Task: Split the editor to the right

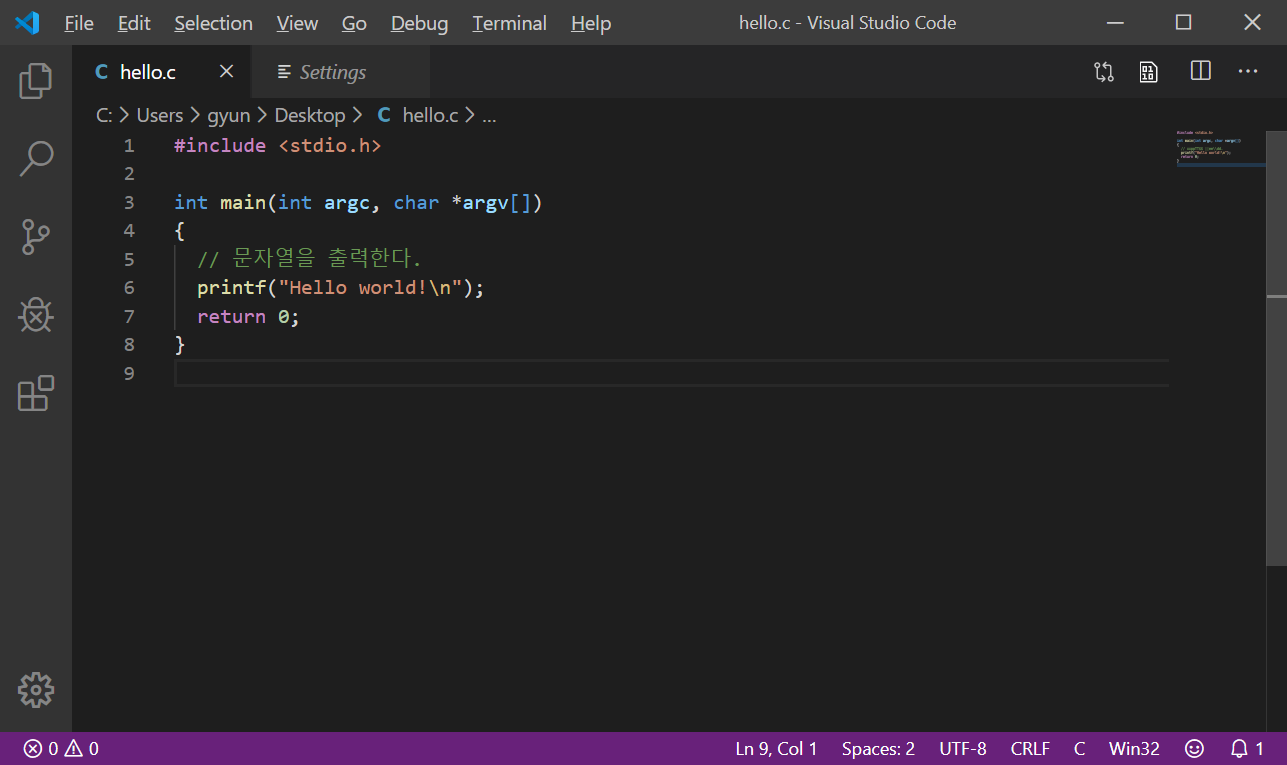Action: (1201, 71)
